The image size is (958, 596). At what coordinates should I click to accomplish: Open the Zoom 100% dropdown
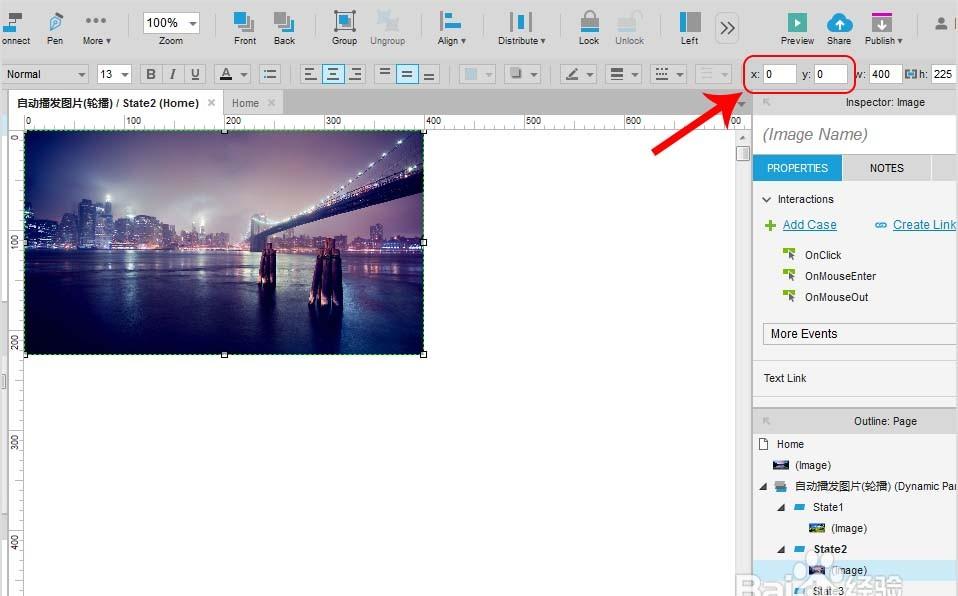[171, 23]
